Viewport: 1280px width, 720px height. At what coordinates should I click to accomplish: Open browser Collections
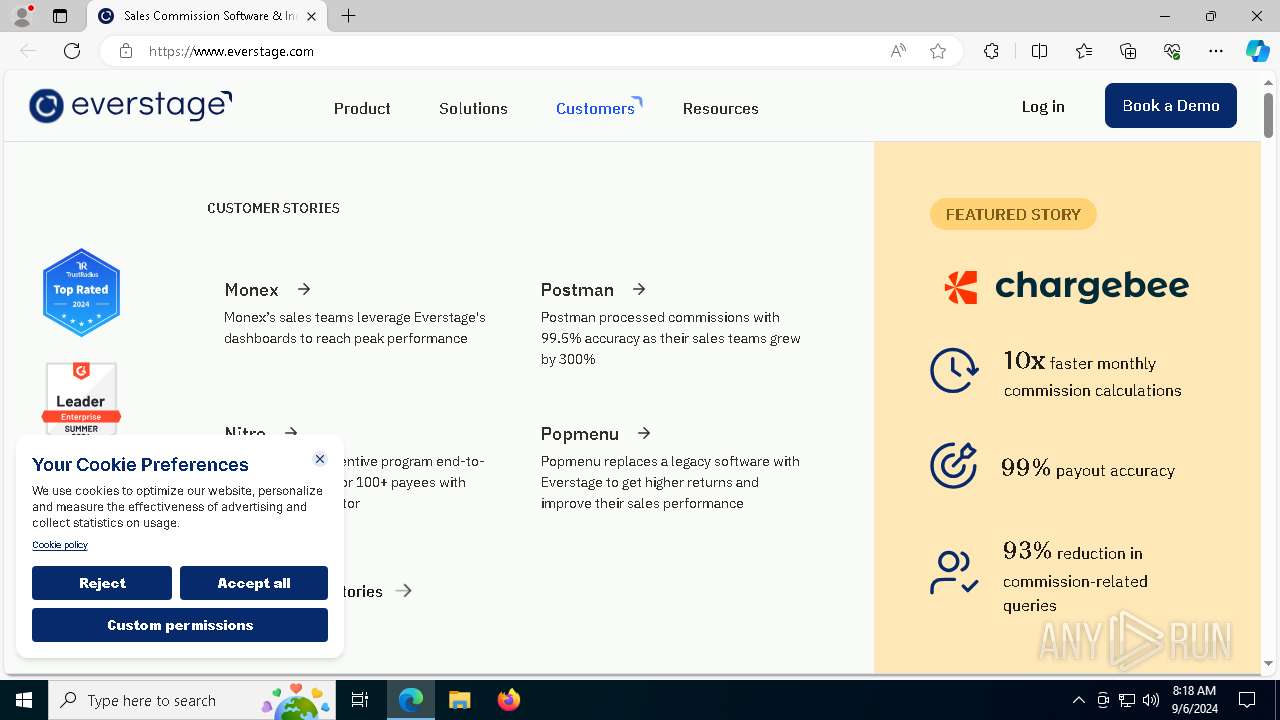point(1128,51)
